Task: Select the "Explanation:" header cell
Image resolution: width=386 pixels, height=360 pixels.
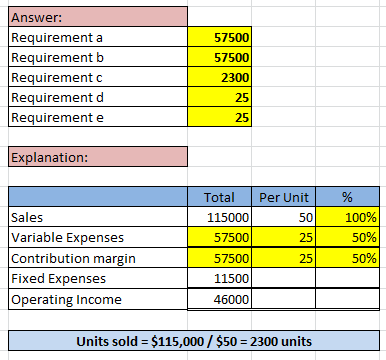Action: 98,157
